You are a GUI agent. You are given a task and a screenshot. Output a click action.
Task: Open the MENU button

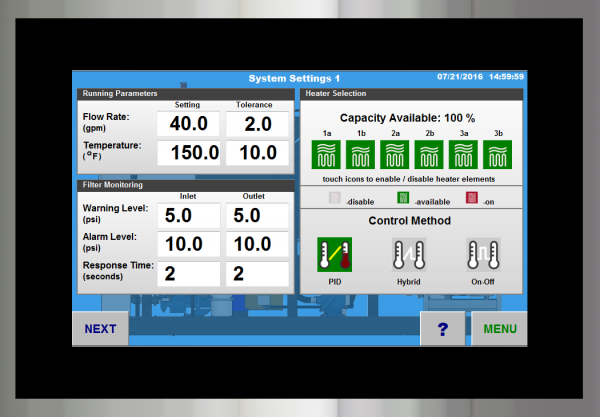coord(499,328)
